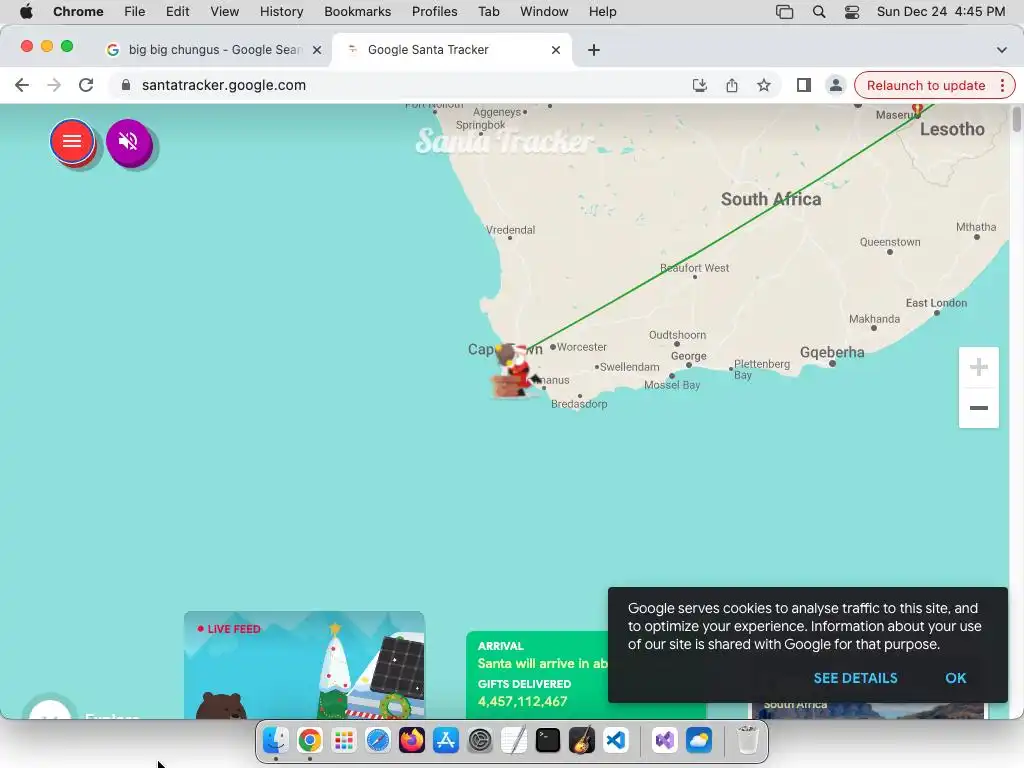The width and height of the screenshot is (1024, 768).
Task: Open the Chrome profile avatar
Action: pos(835,85)
